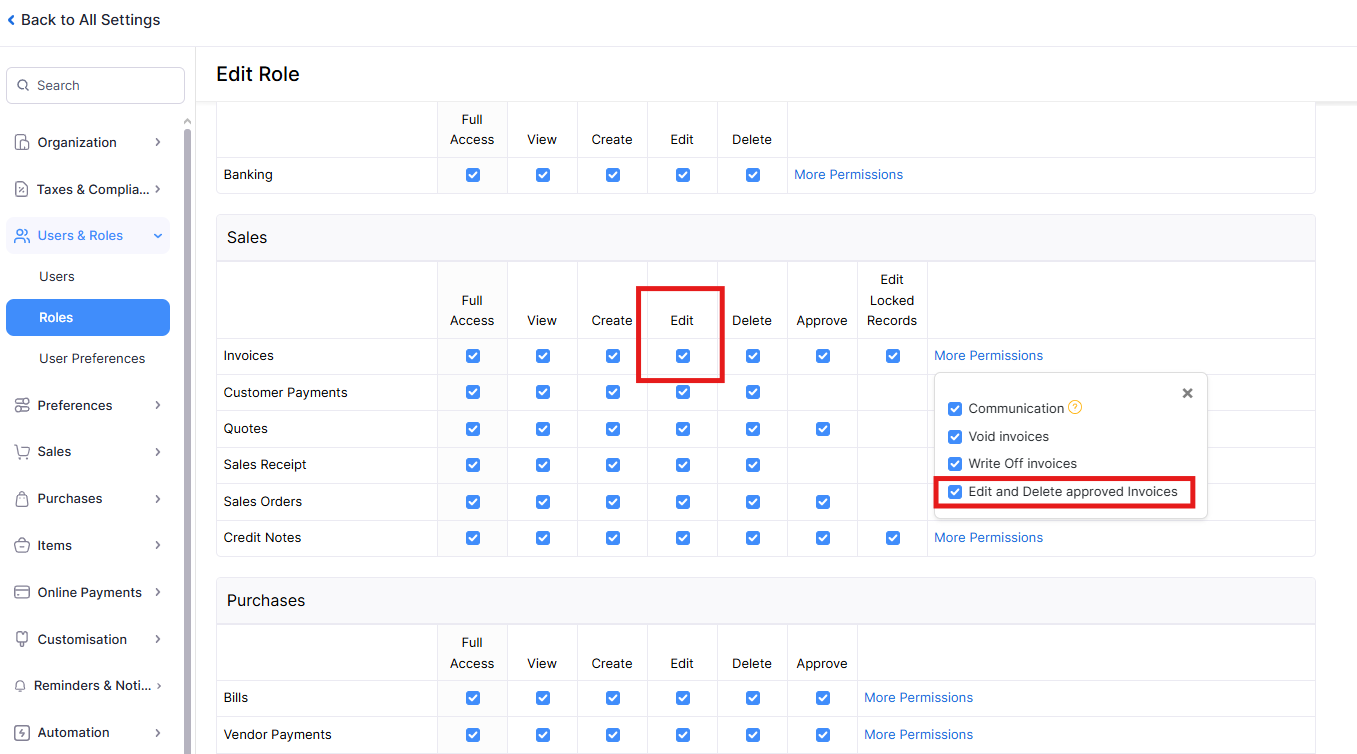The height and width of the screenshot is (754, 1357).
Task: Uncheck Edit for Vendor Payments
Action: 683,735
